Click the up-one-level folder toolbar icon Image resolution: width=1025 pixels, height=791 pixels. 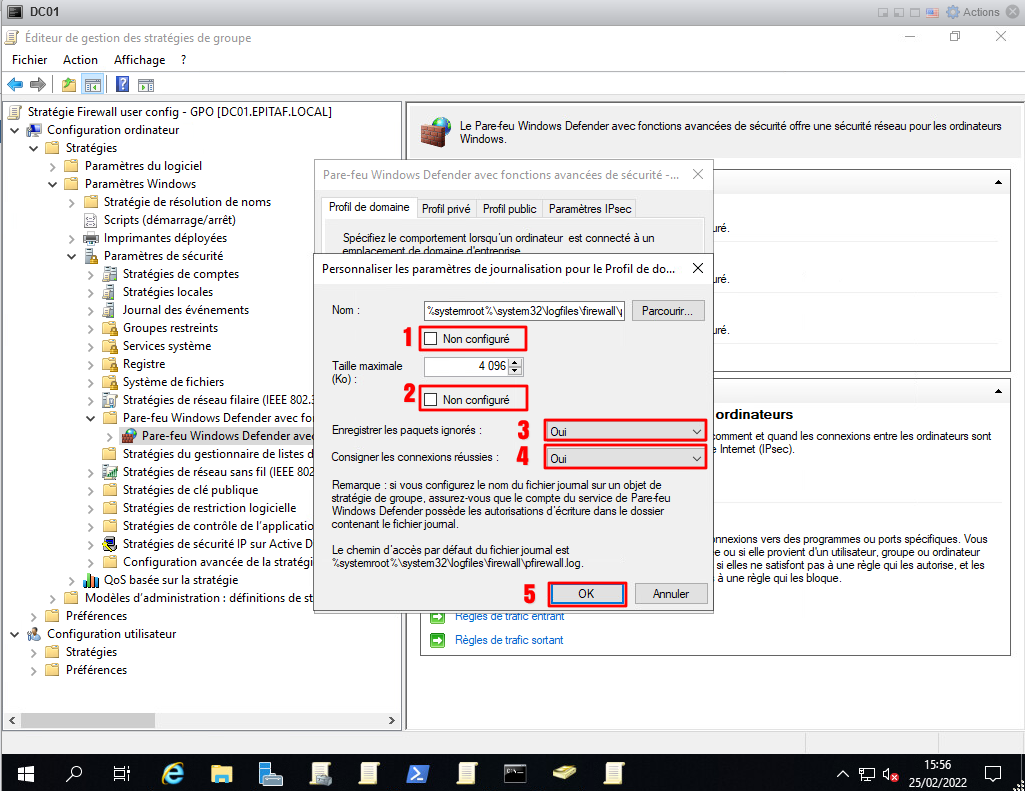[68, 85]
